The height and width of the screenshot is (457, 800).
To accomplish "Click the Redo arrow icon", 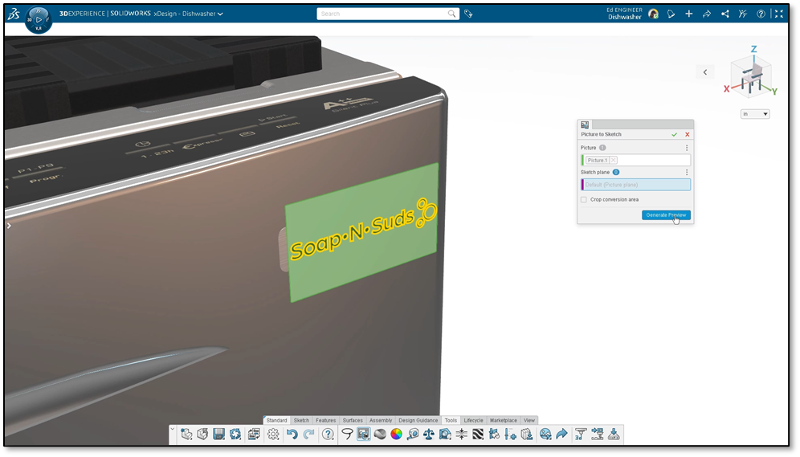I will [x=309, y=434].
